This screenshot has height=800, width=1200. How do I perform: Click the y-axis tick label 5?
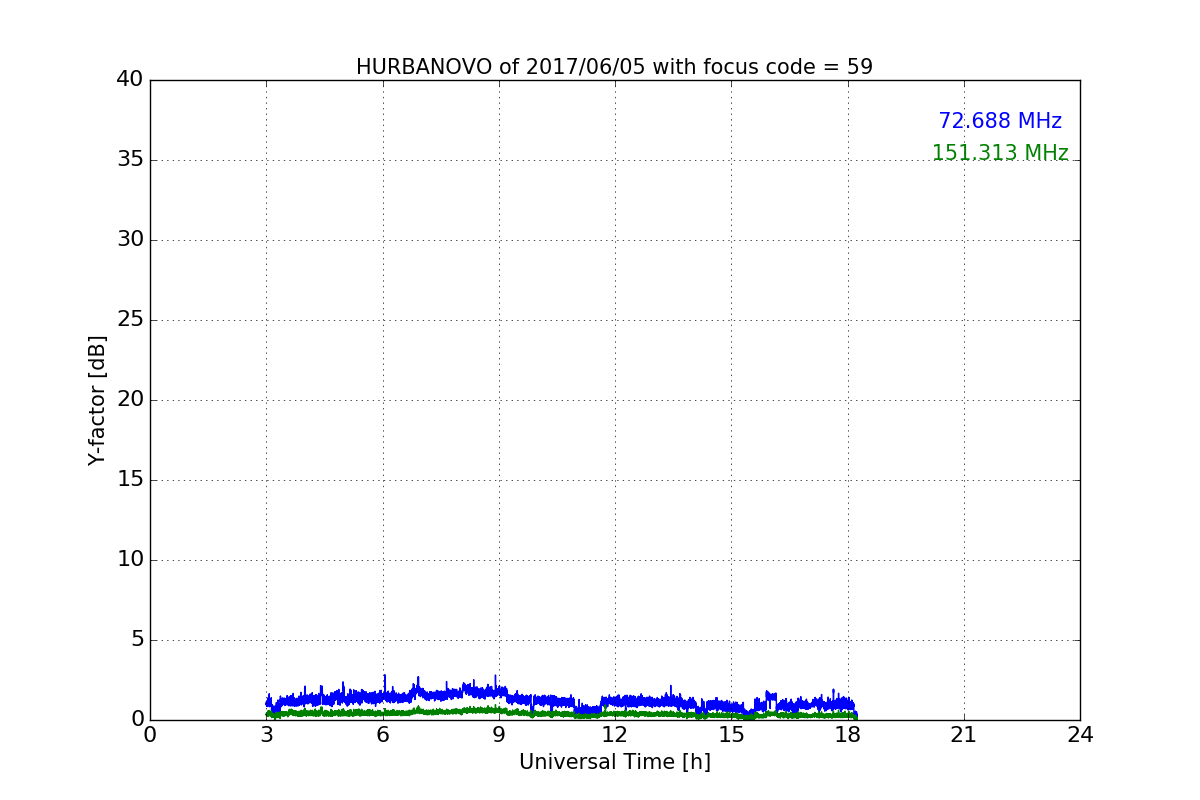pos(137,640)
